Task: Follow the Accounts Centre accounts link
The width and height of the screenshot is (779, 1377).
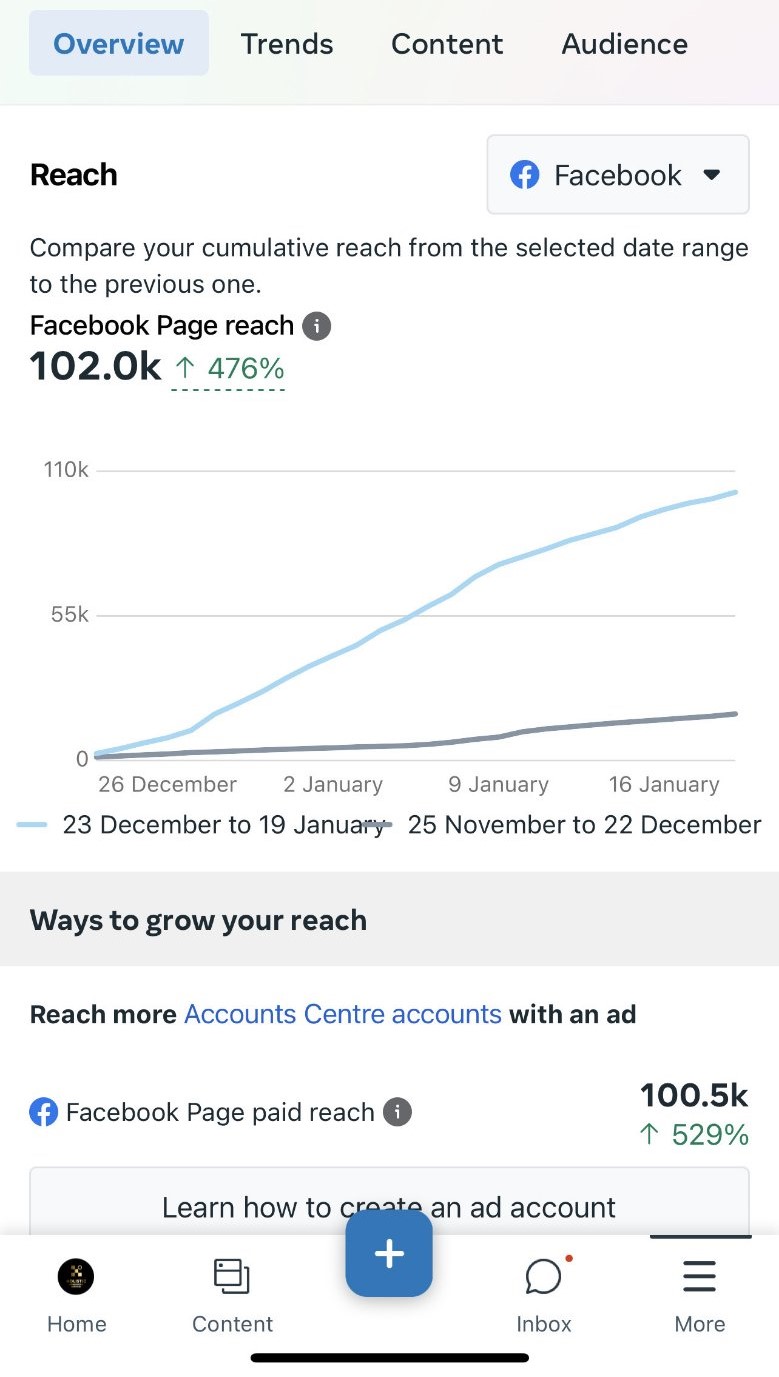Action: tap(343, 1014)
